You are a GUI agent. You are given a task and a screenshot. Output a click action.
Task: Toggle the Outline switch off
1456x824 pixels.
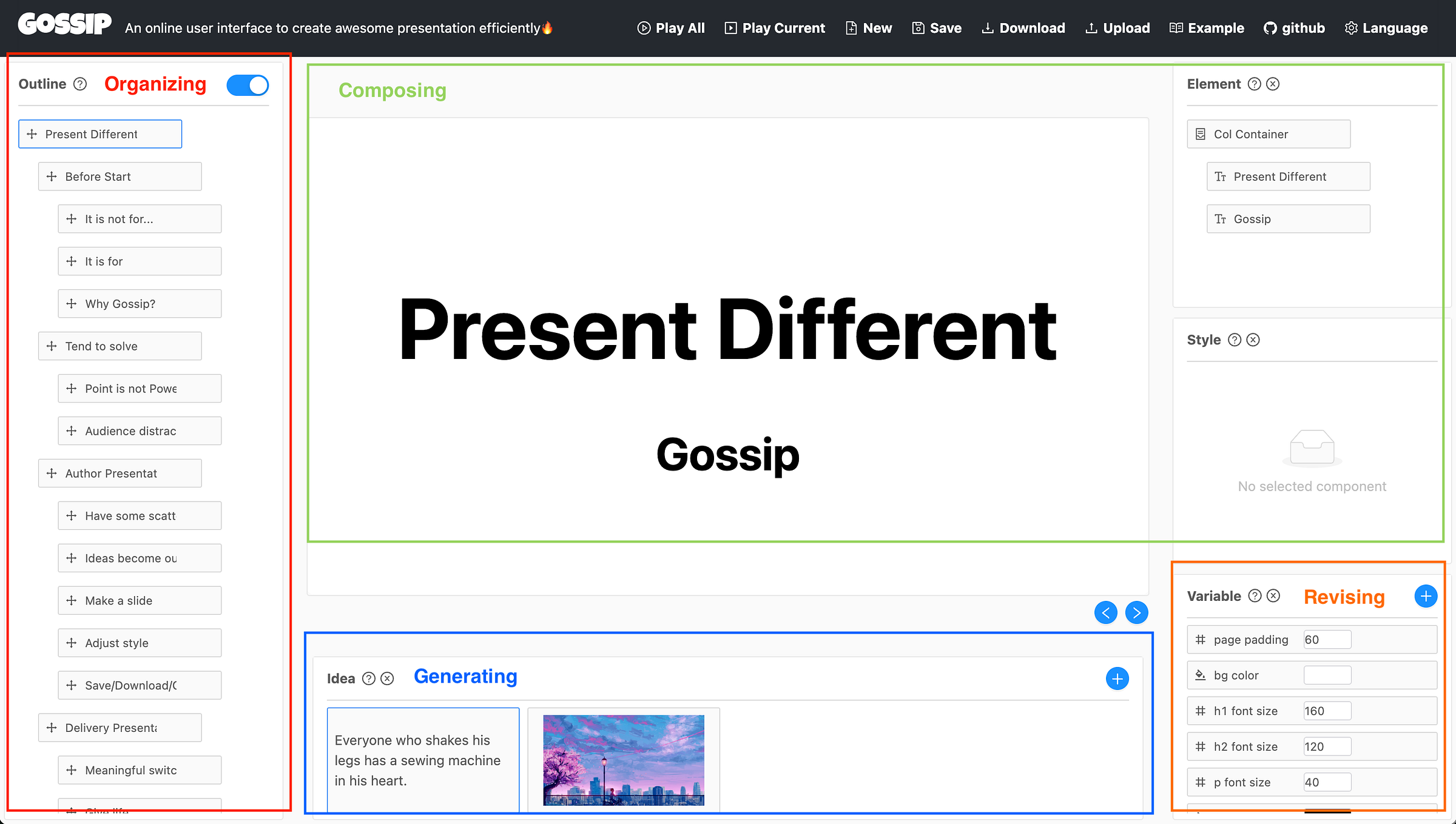(248, 85)
